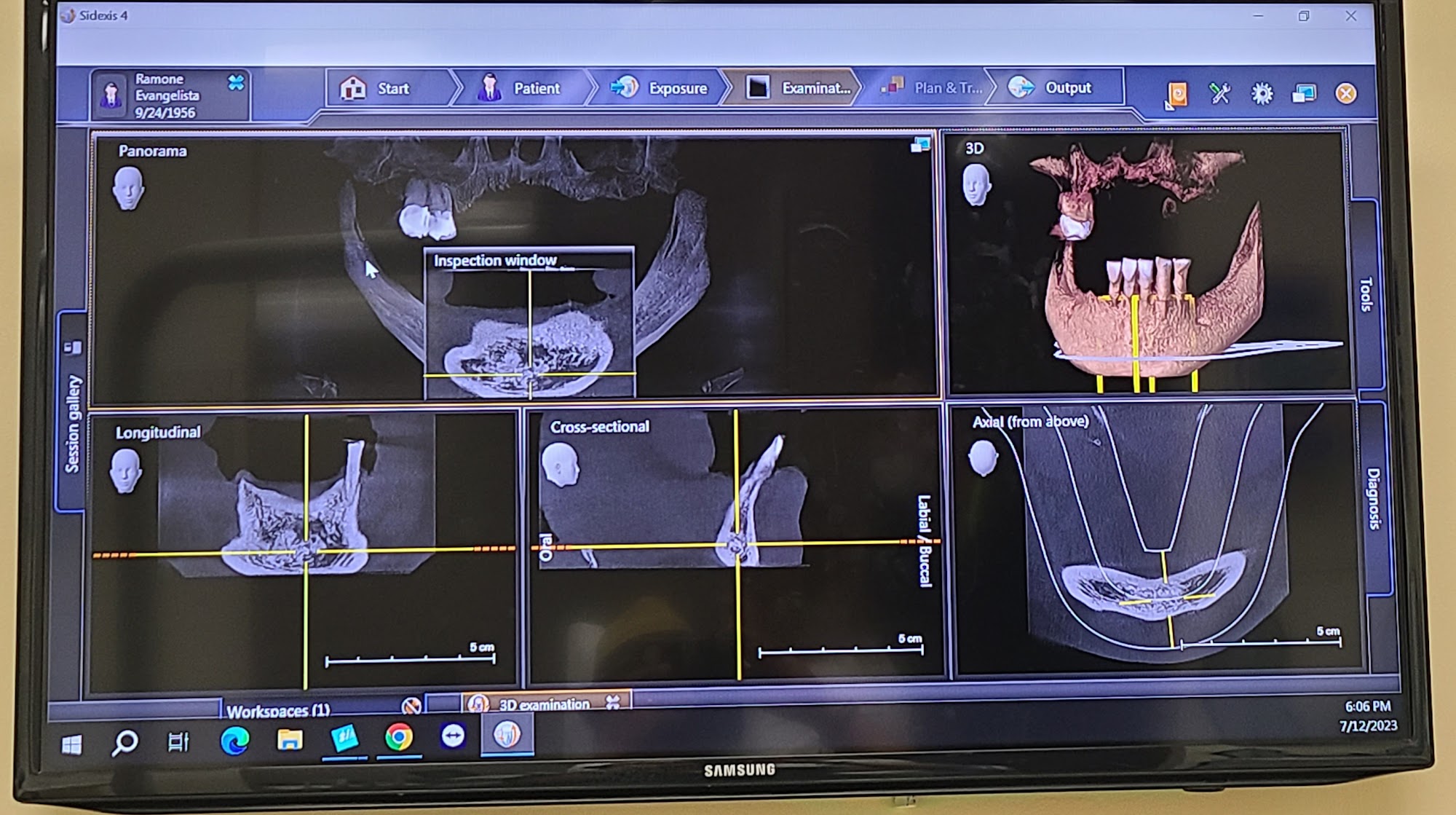Close patient Ramone Evangelista record
This screenshot has height=815, width=1456.
pyautogui.click(x=236, y=82)
